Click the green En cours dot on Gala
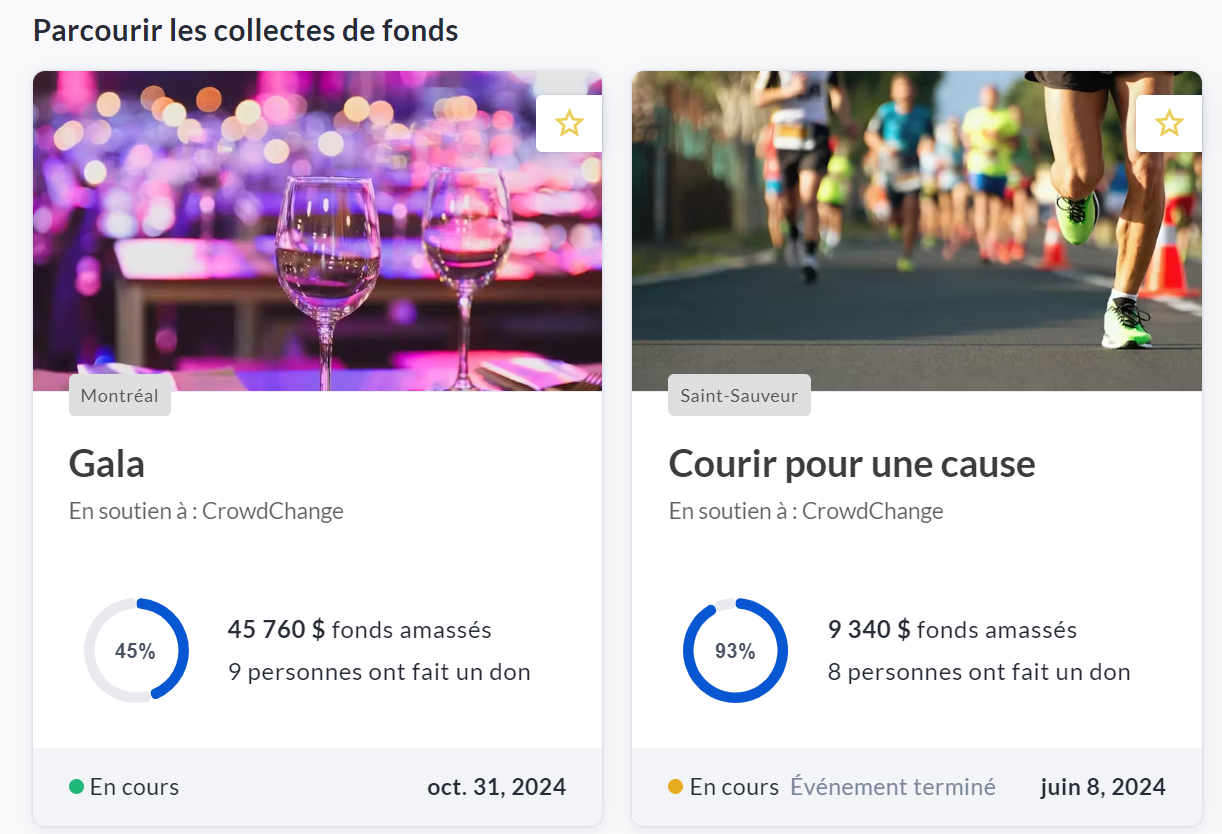Screen dimensions: 1222x834 click(x=76, y=787)
